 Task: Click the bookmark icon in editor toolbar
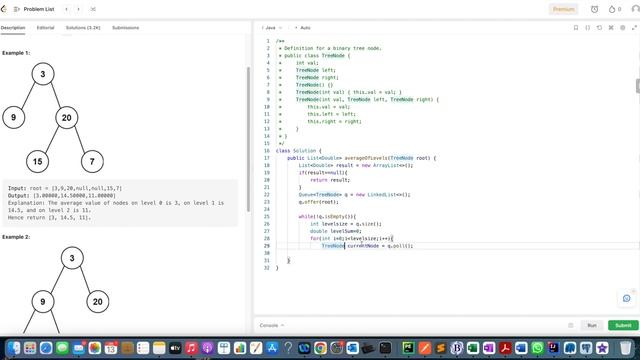(576, 28)
